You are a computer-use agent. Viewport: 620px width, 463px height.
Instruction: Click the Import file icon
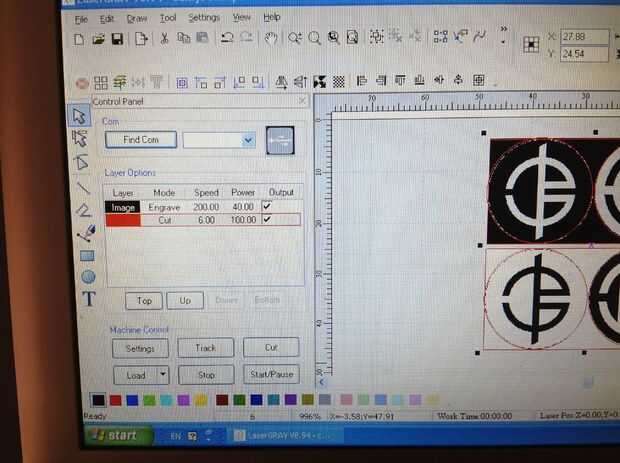click(x=141, y=39)
